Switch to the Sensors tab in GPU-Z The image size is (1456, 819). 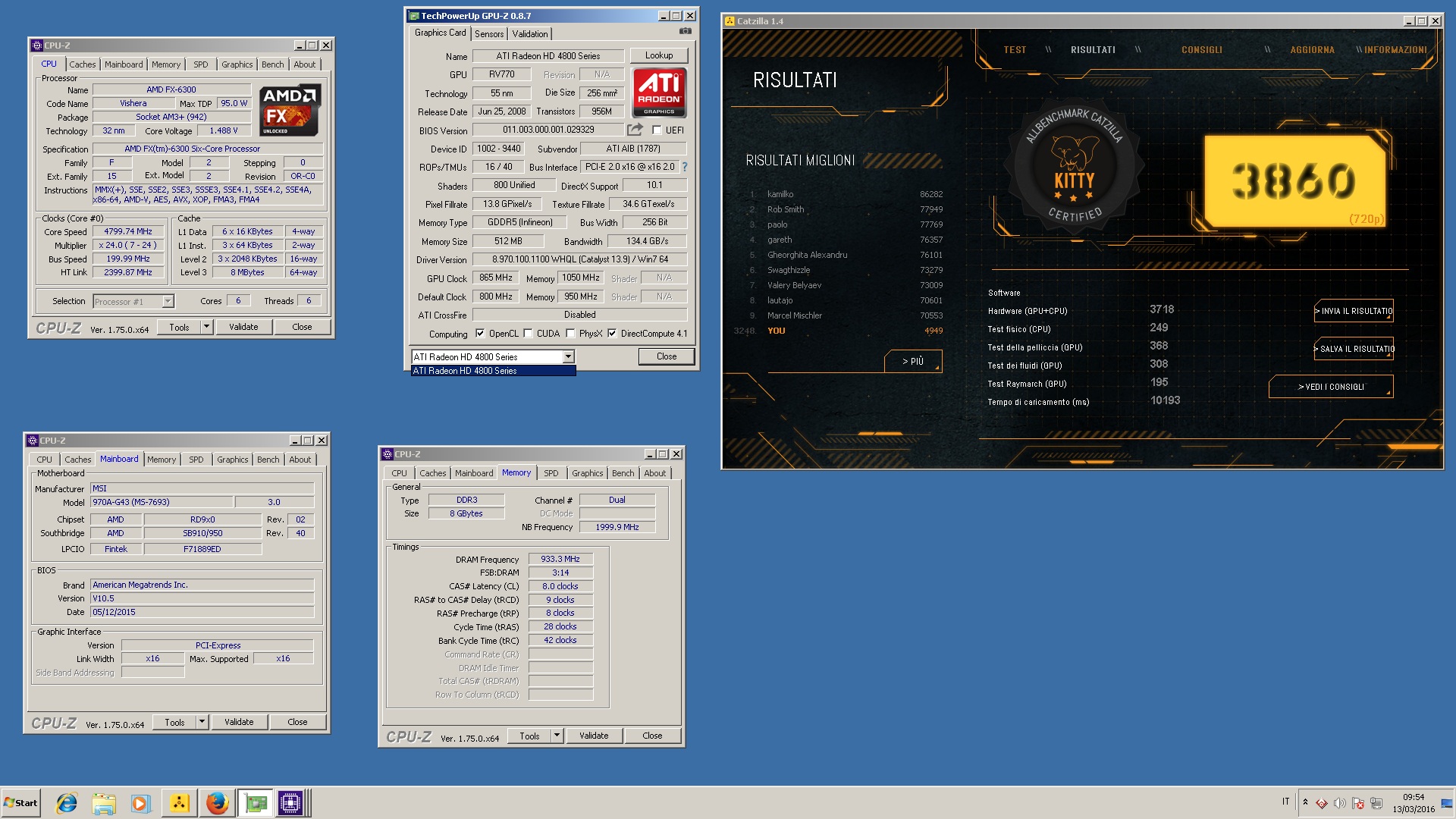[x=489, y=33]
